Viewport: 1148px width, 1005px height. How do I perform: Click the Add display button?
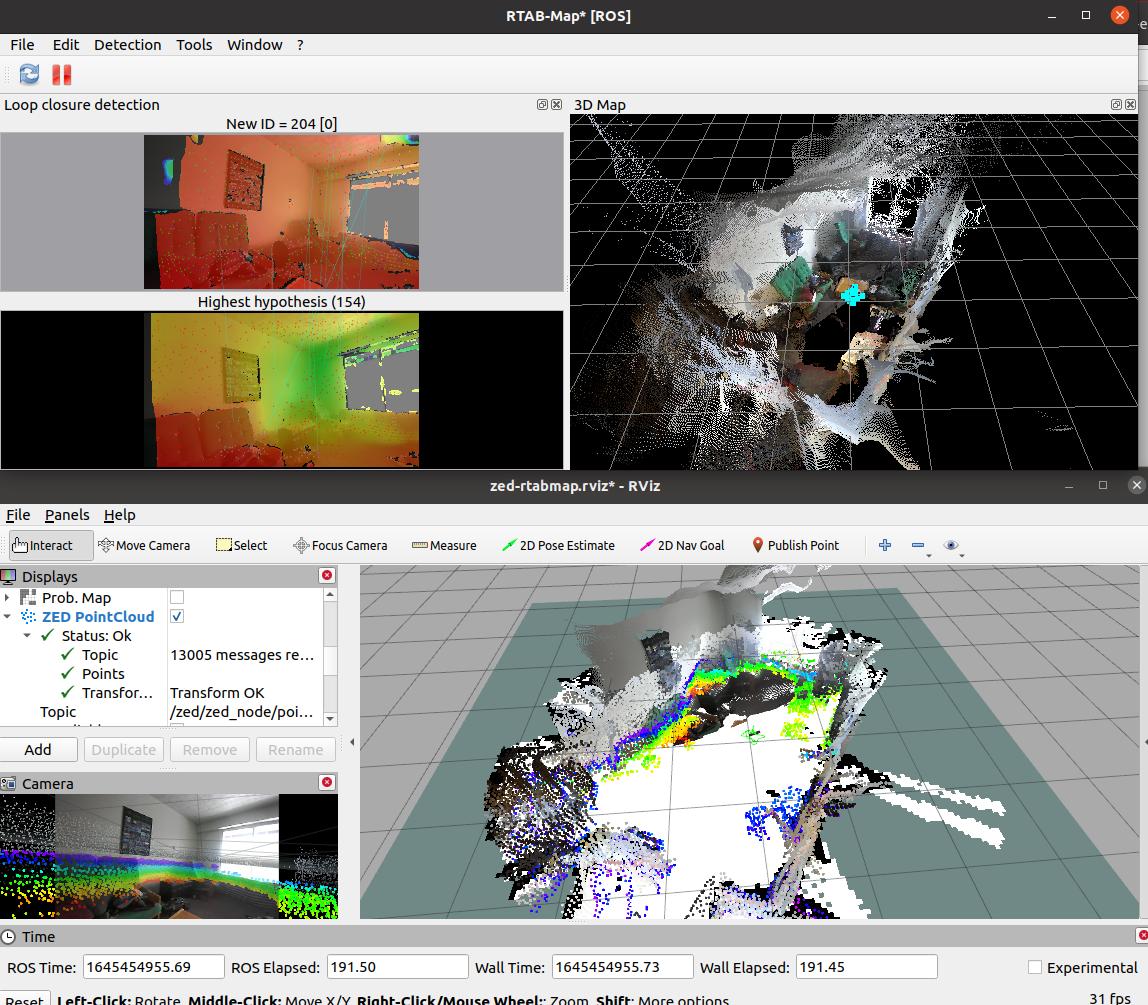(x=38, y=749)
